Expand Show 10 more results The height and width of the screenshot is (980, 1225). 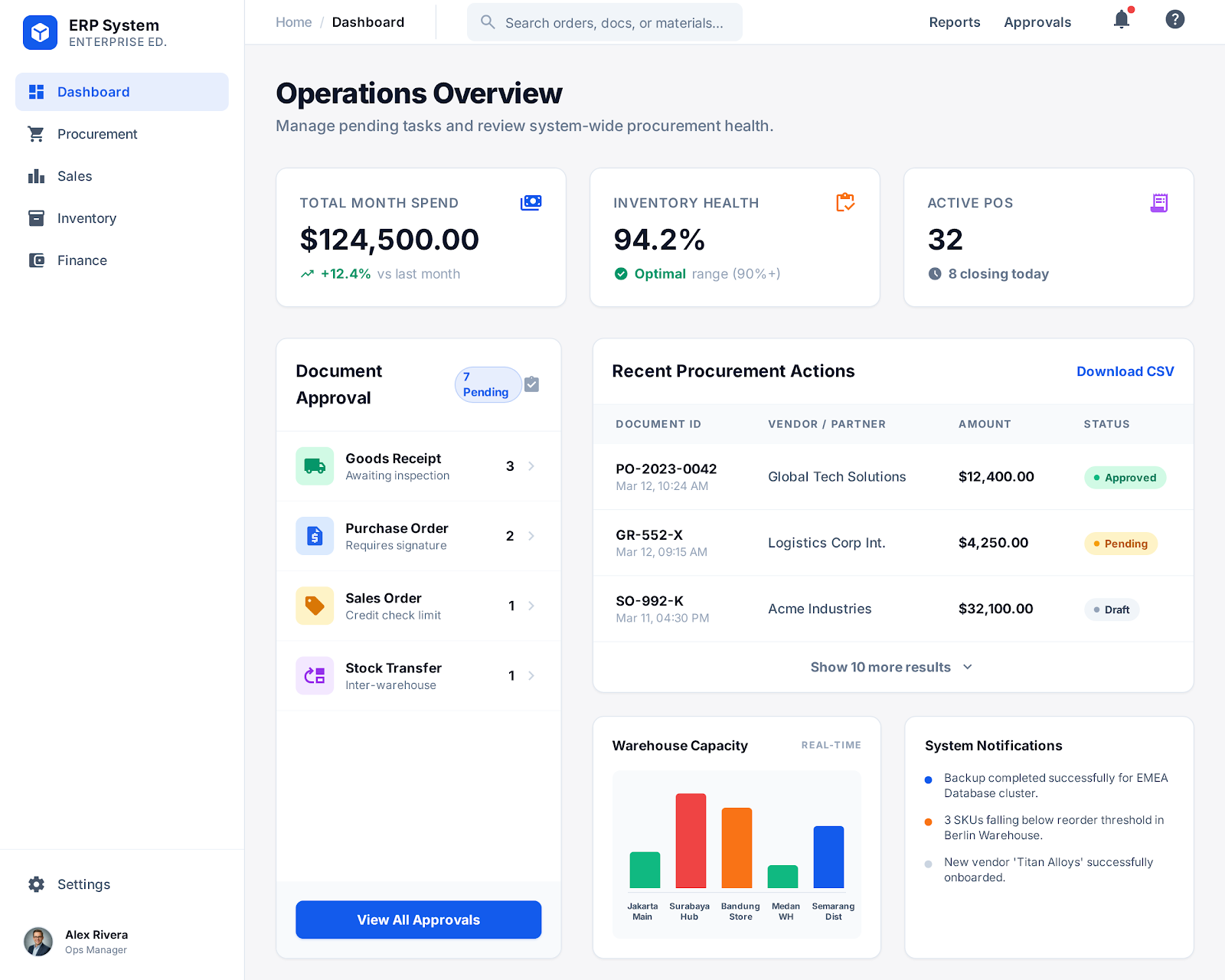coord(892,667)
